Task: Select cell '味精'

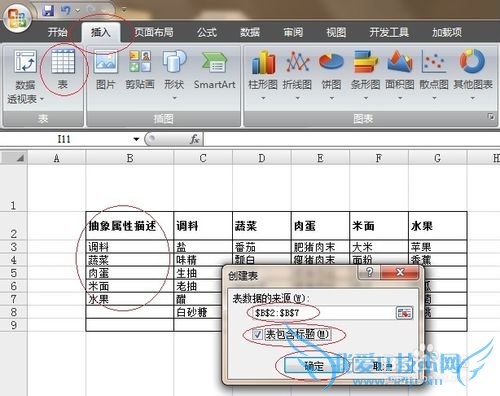Action: coord(203,260)
